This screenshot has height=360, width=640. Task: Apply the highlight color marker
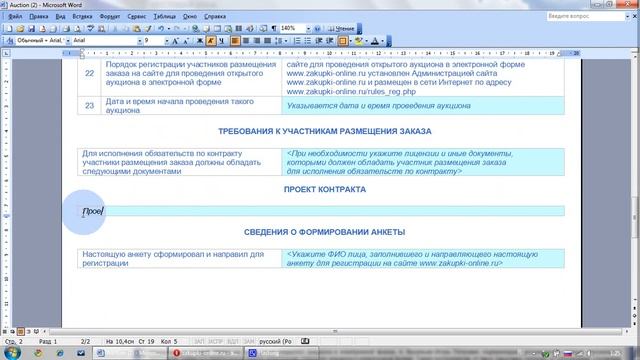(358, 40)
